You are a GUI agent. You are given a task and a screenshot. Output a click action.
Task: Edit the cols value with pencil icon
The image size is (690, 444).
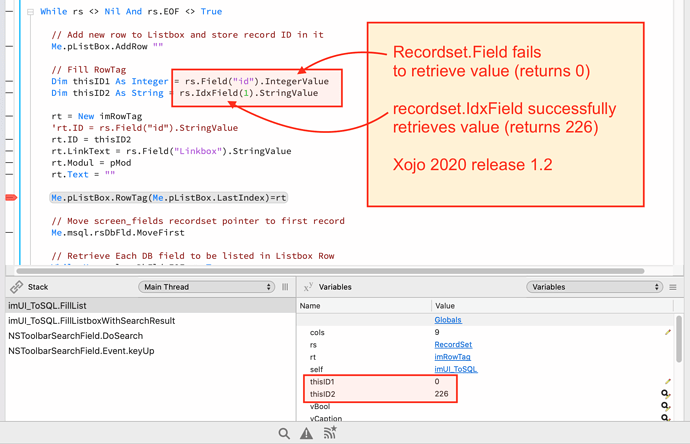(x=668, y=332)
